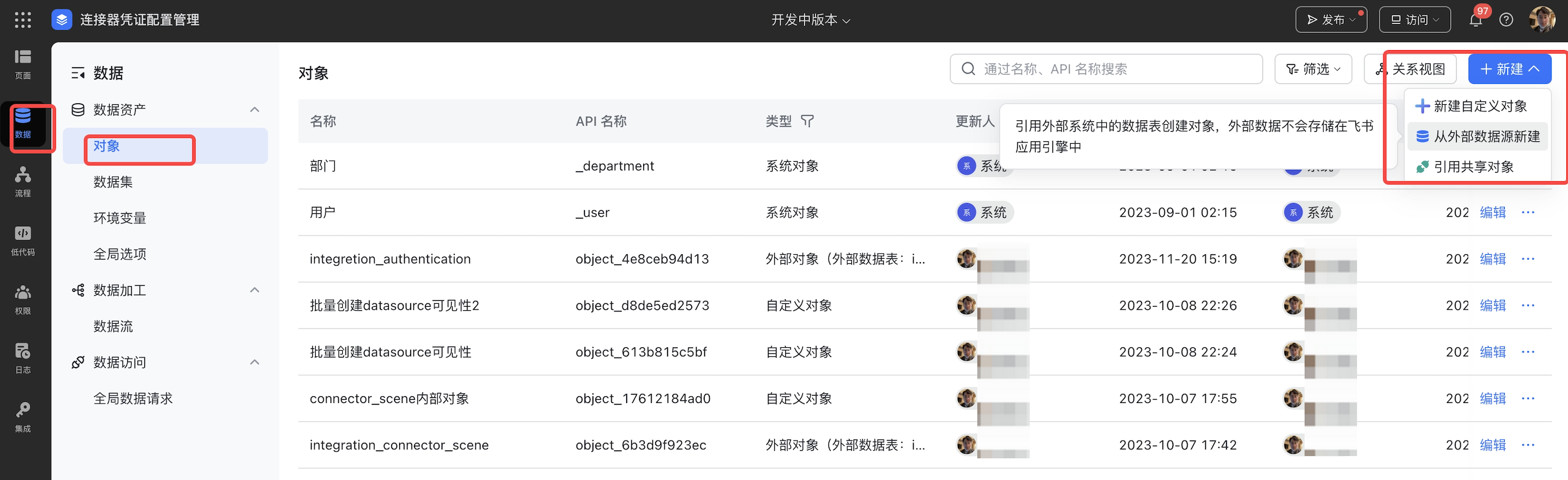The height and width of the screenshot is (480, 1568).
Task: Click 编辑 for 批量创建datasource可见性2 row
Action: (x=1493, y=306)
